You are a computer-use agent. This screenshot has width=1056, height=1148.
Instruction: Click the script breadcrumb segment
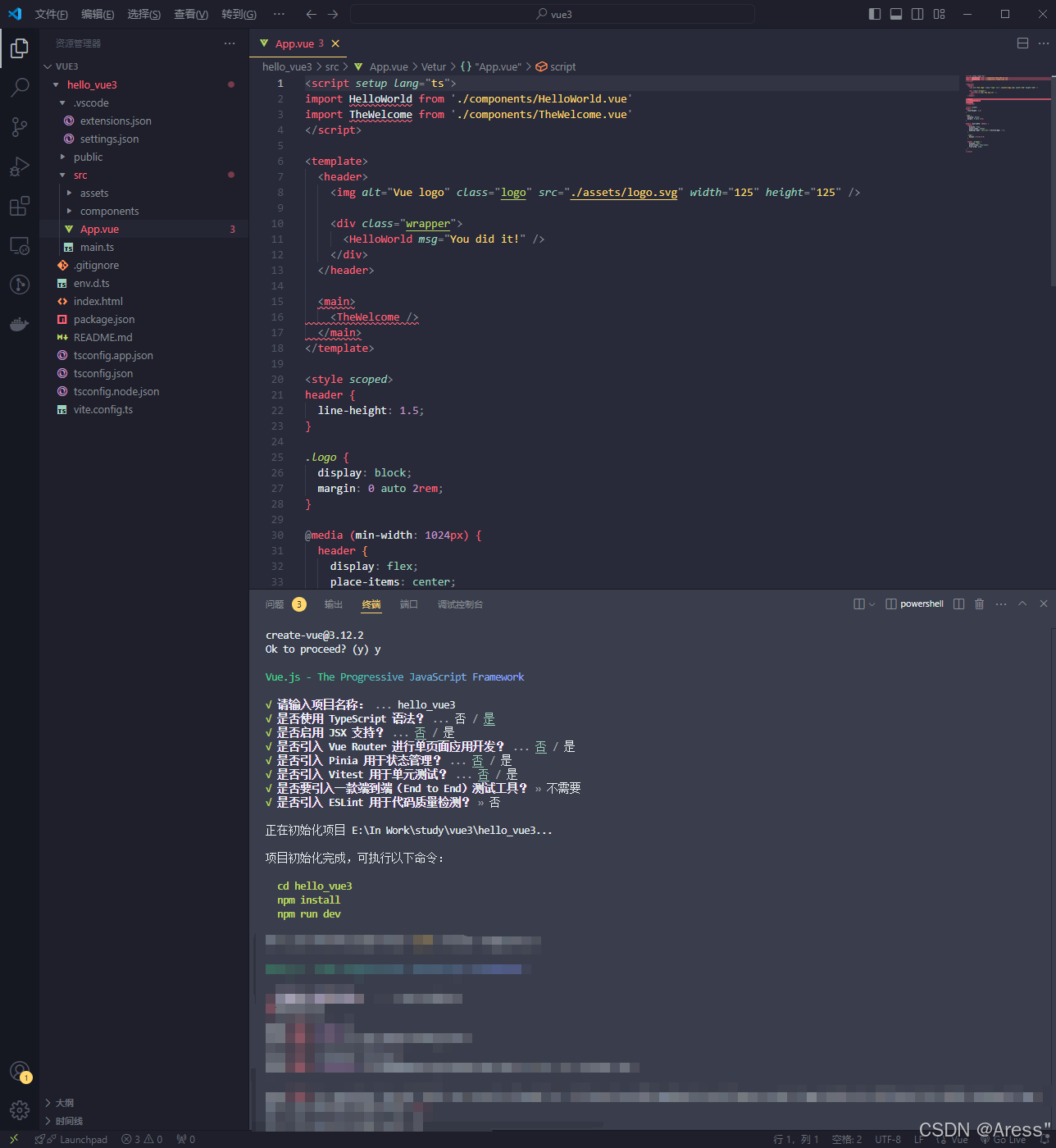click(x=556, y=66)
